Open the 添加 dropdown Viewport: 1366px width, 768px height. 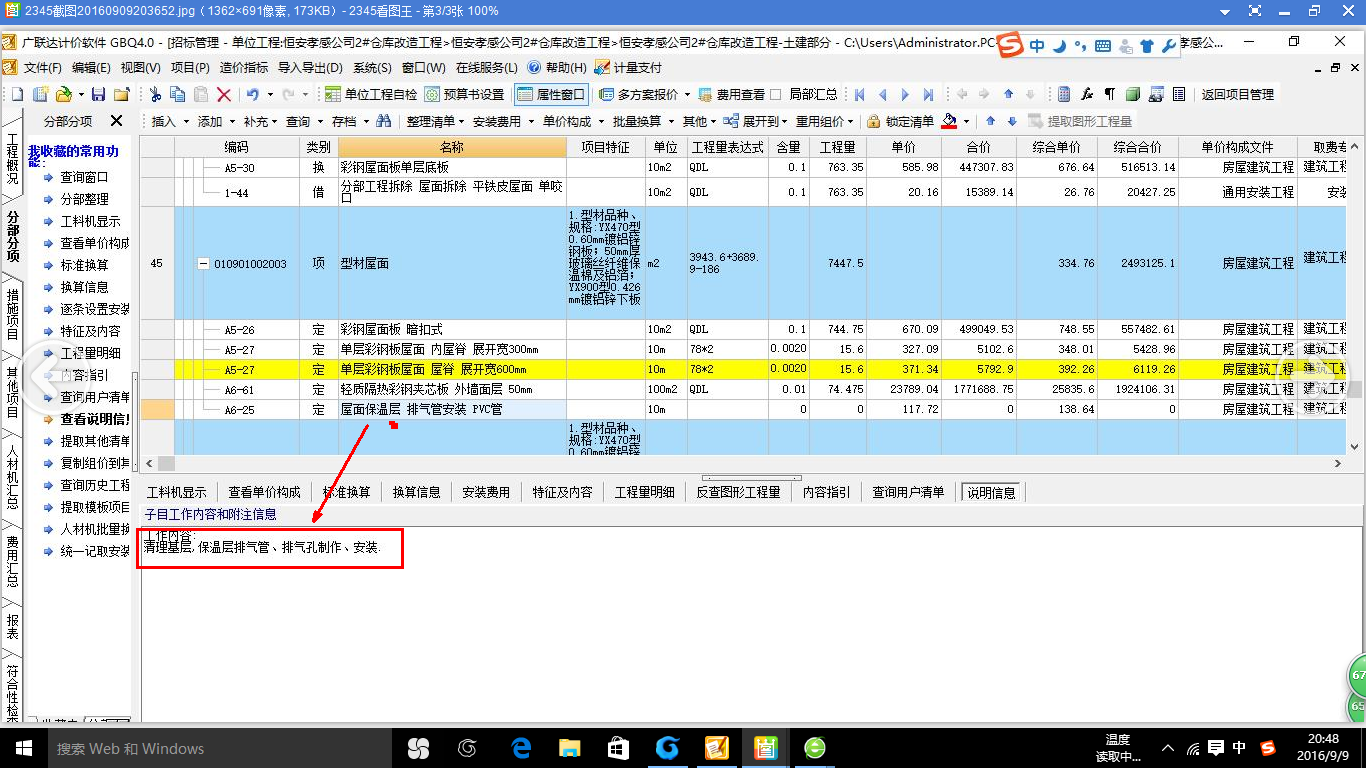tap(215, 121)
